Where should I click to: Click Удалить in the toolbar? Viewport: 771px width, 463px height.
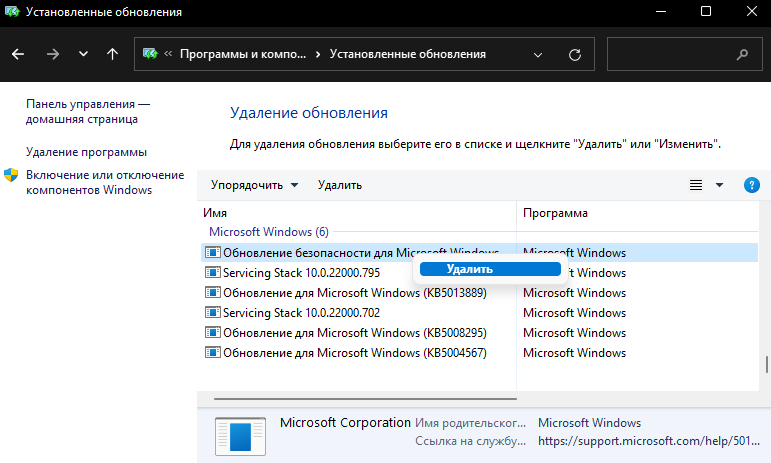point(340,185)
